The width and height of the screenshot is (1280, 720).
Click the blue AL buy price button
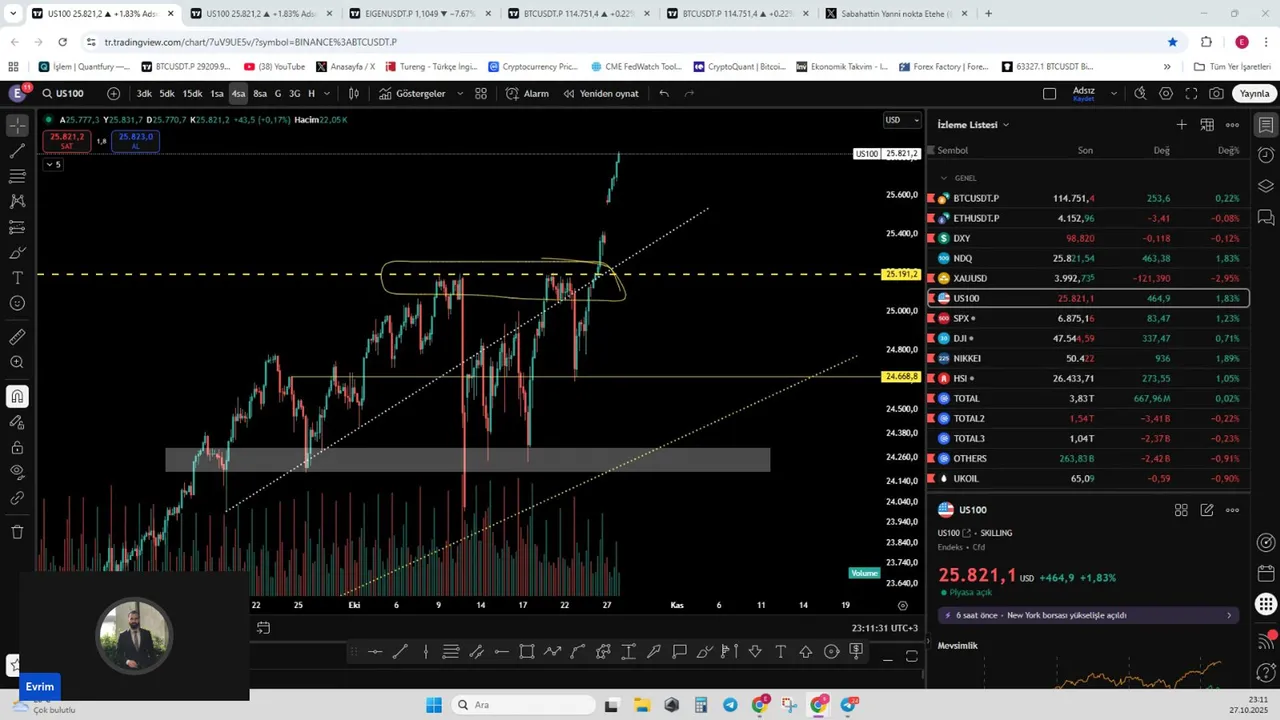136,141
